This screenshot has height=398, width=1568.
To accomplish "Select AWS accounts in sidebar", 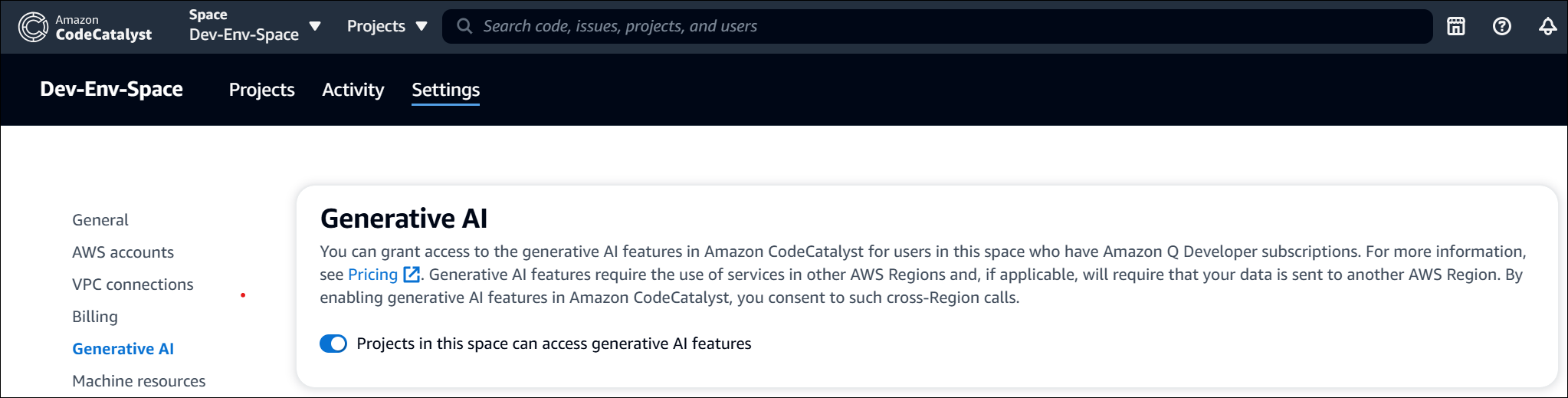I will click(x=123, y=252).
